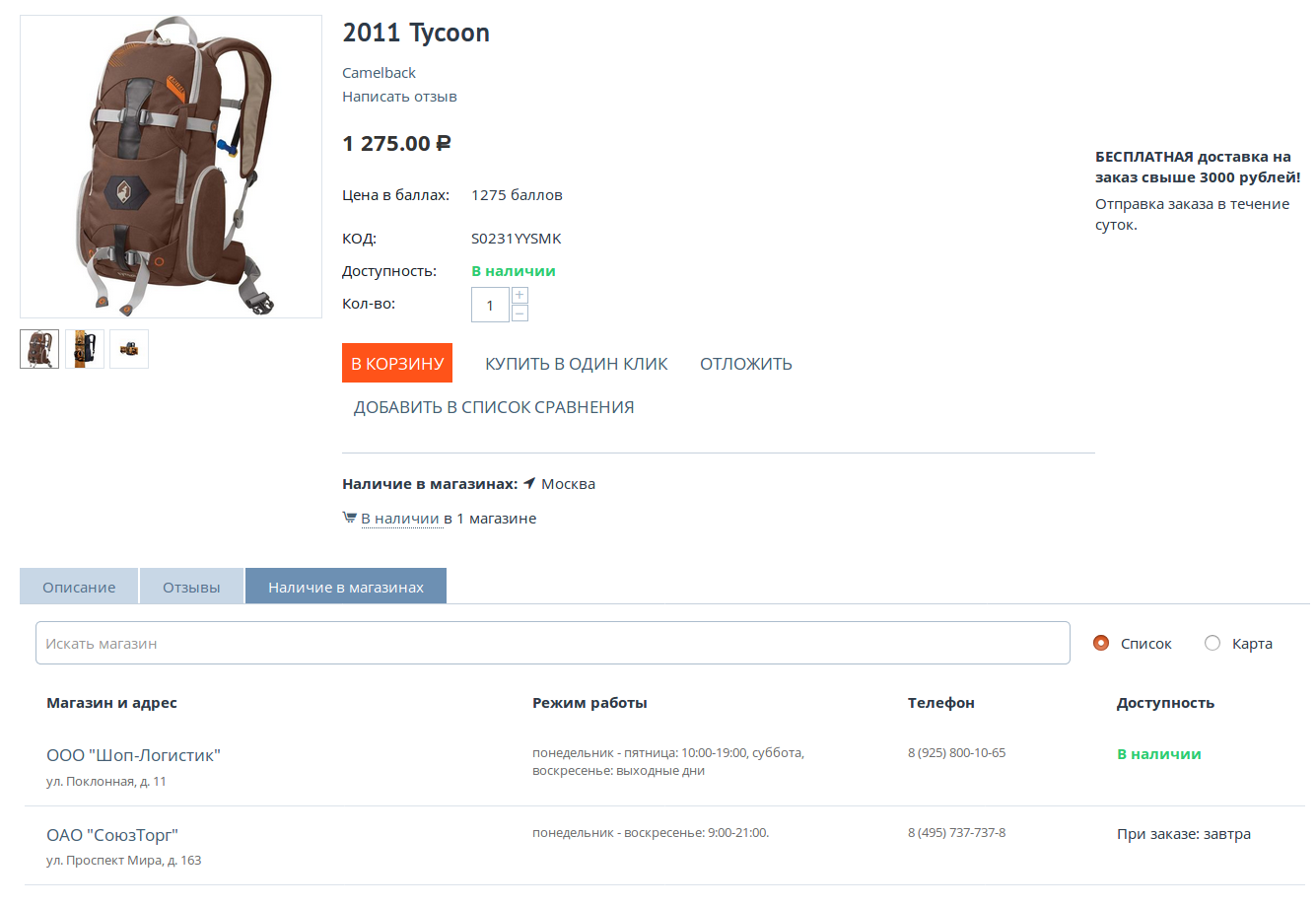1316x907 pixels.
Task: Select the Карта view radio button
Action: point(1212,643)
